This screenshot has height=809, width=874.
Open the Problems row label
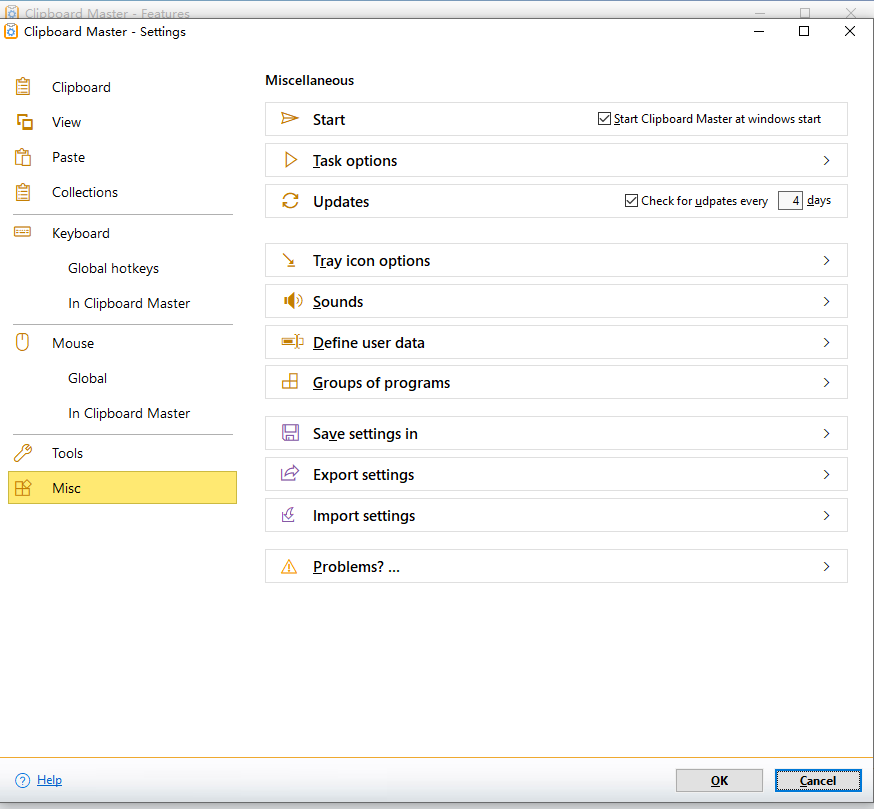pyautogui.click(x=356, y=566)
